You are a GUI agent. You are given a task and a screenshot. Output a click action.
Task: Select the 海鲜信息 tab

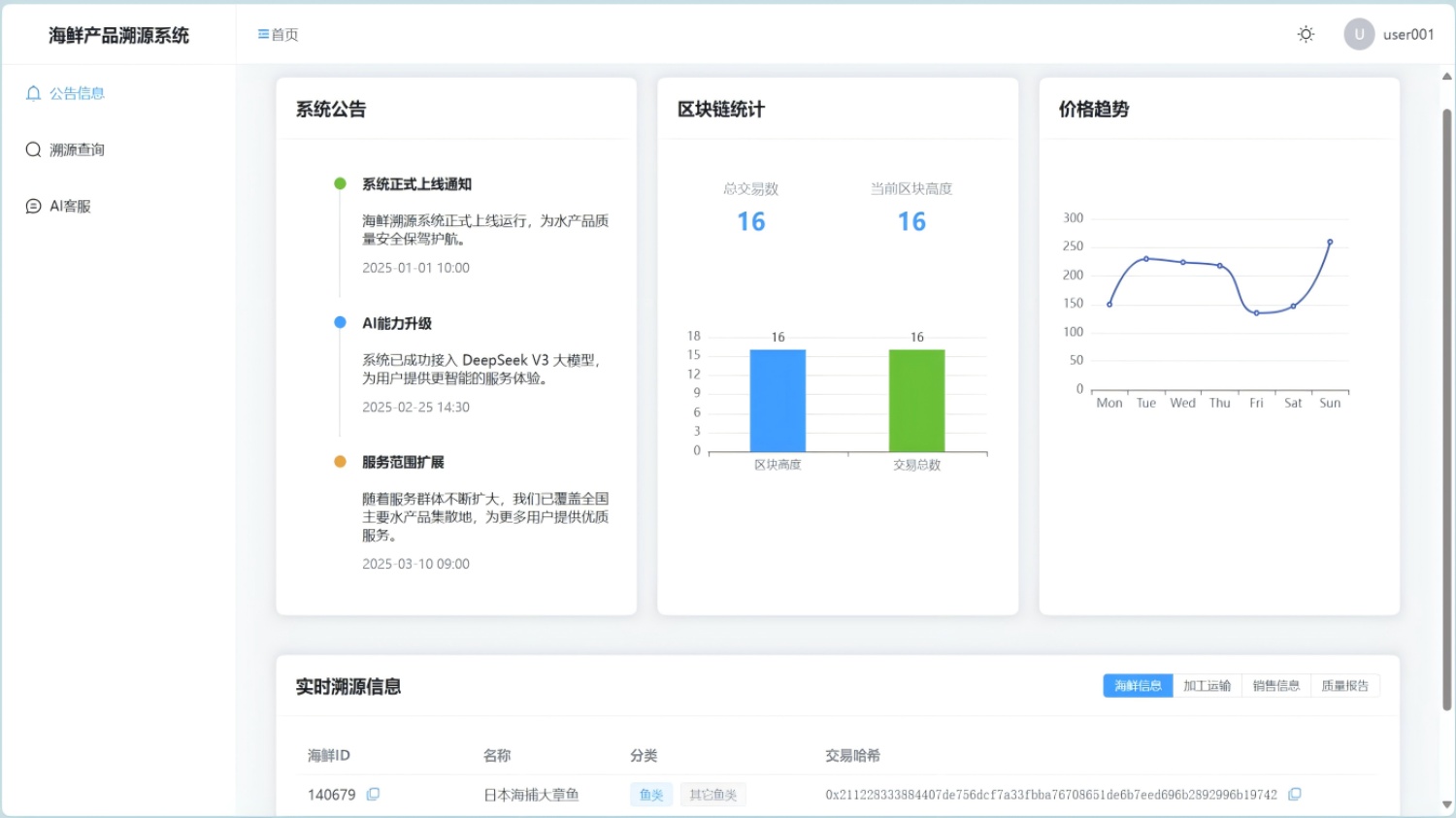pos(1138,686)
